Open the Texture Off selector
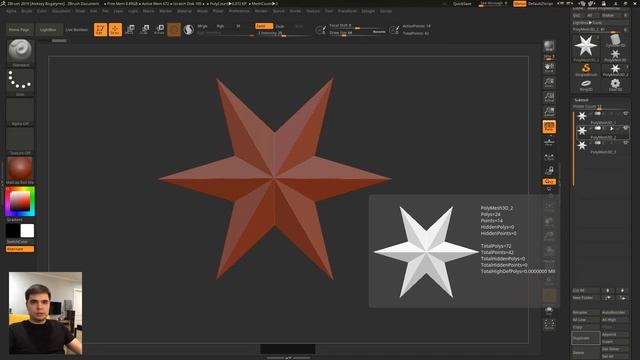Viewport: 640px width, 360px height. click(20, 141)
